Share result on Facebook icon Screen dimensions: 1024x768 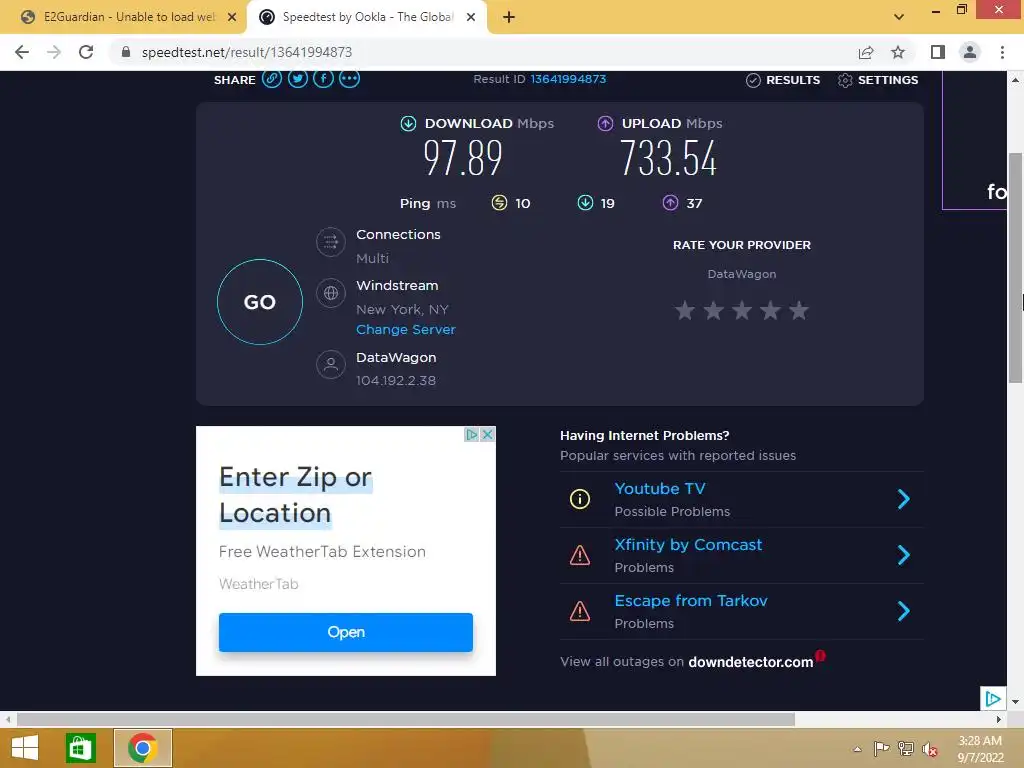pyautogui.click(x=323, y=79)
